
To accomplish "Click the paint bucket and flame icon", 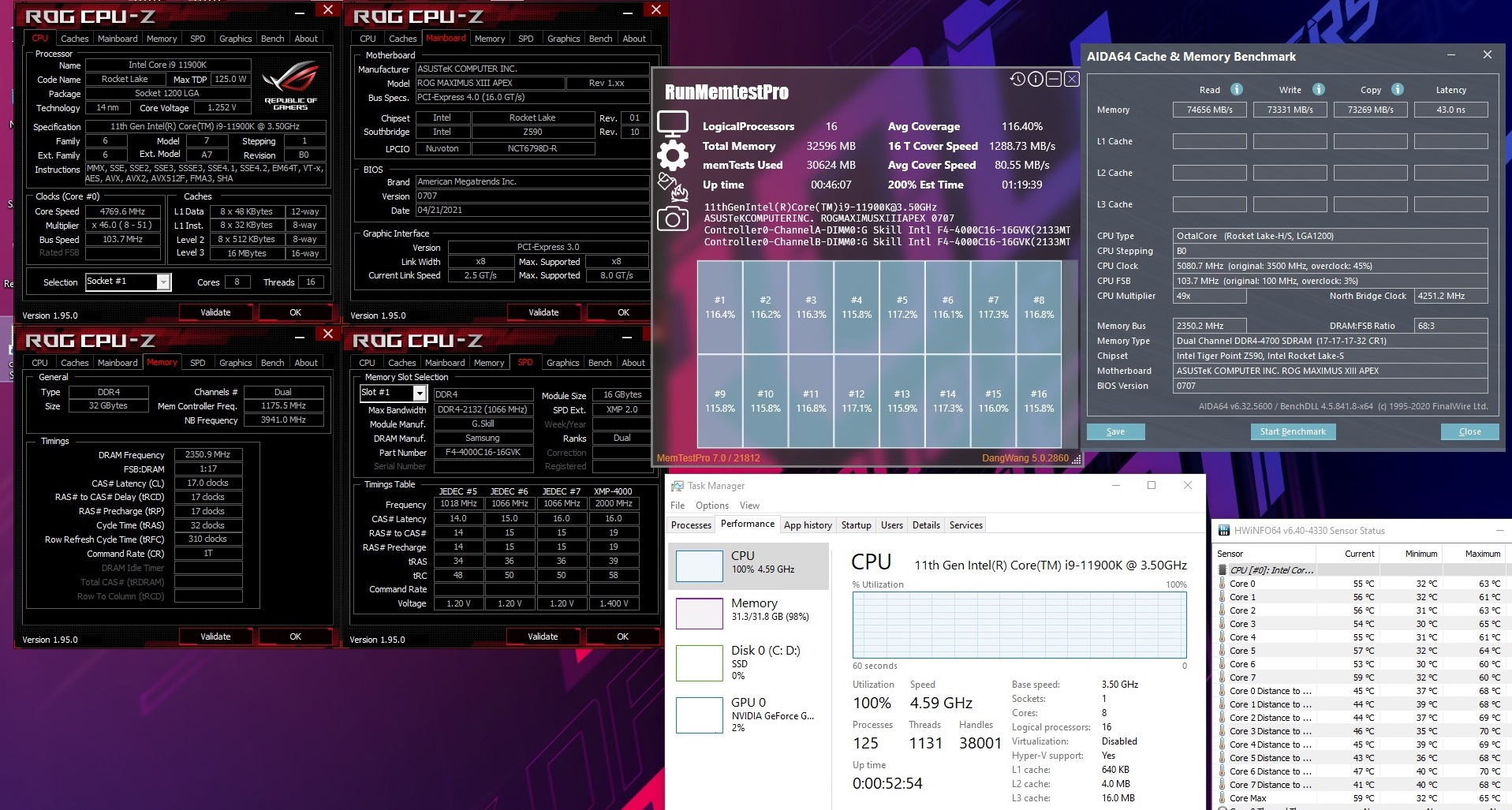I will tap(673, 188).
